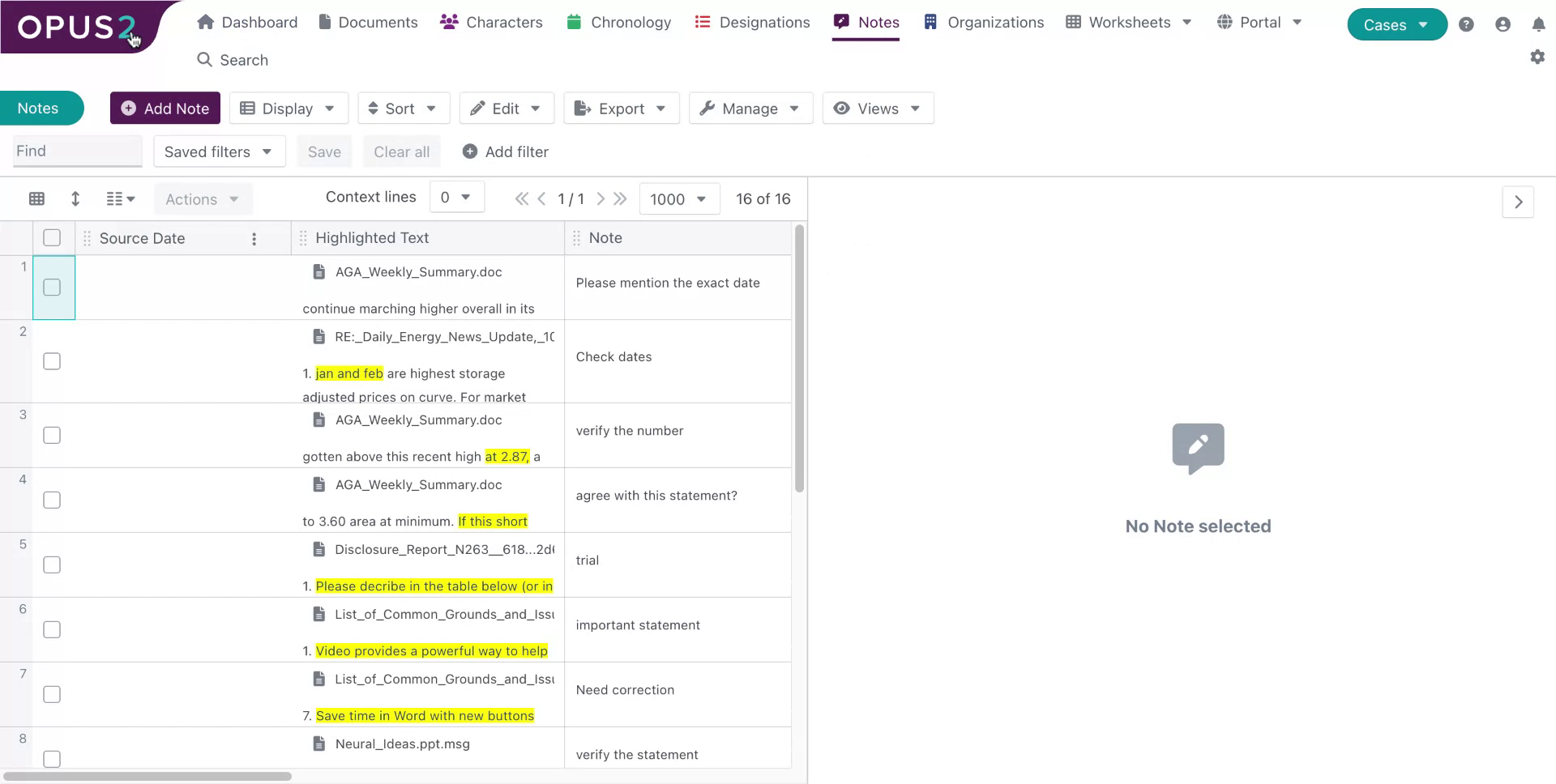
Task: Click inside the Find input field
Action: (77, 151)
